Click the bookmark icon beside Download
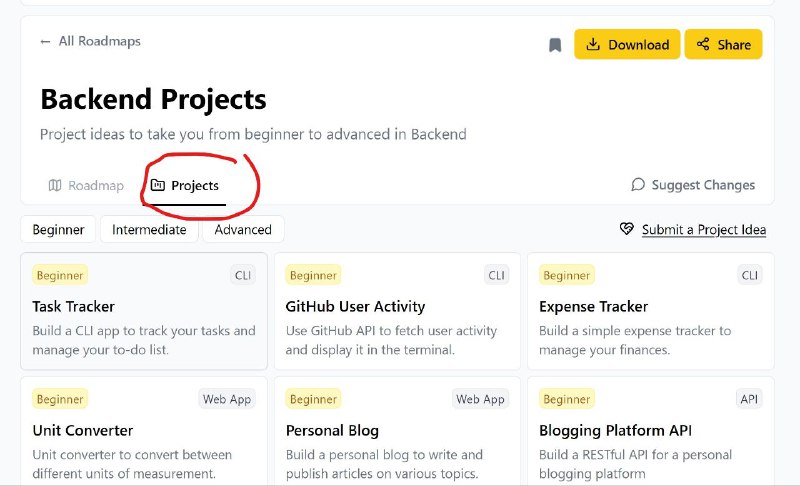800x486 pixels. [555, 45]
